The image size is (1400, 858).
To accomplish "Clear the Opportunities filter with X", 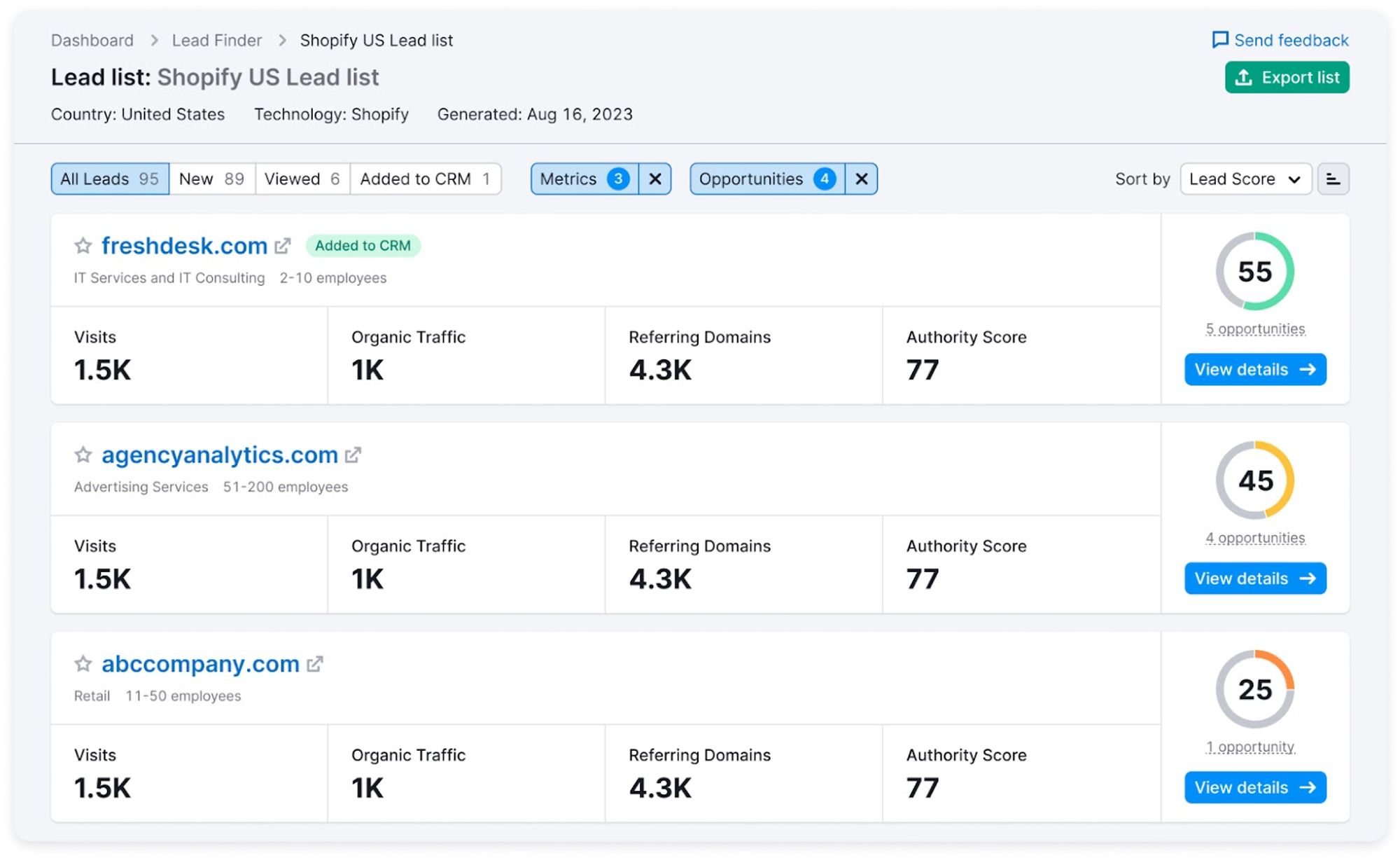I will [x=862, y=179].
